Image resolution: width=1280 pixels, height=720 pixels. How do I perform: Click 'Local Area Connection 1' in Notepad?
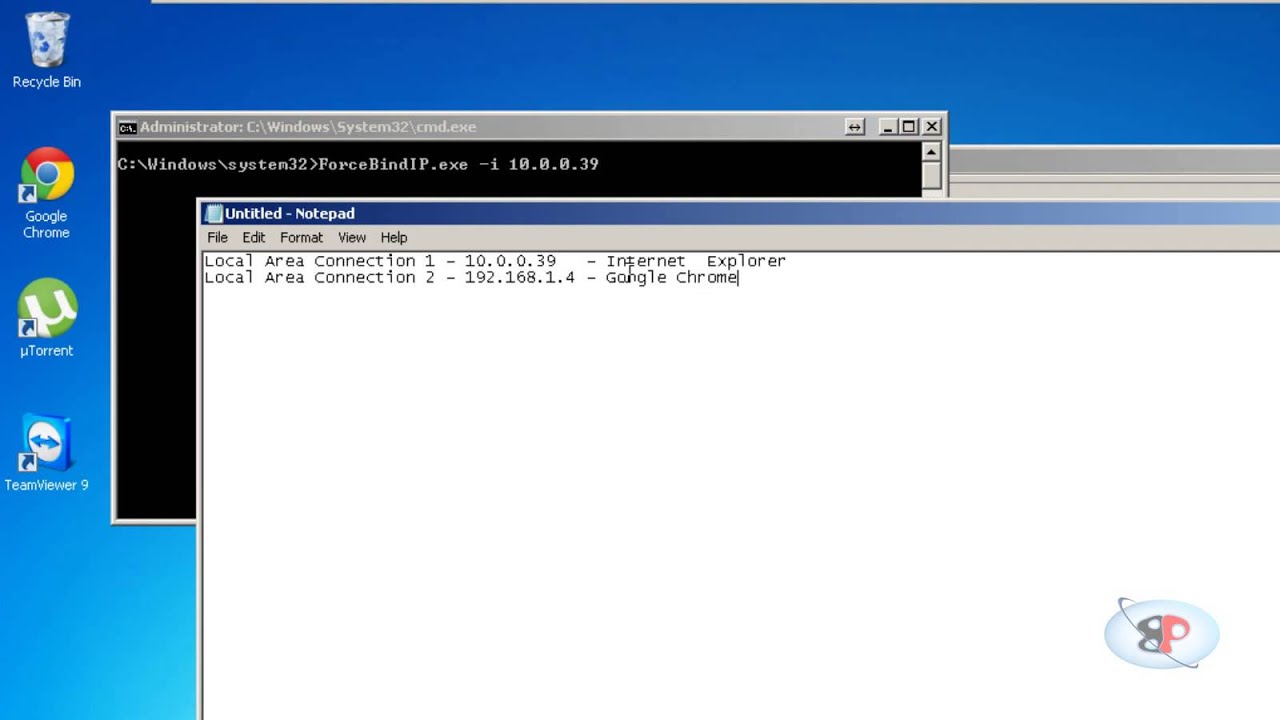click(320, 261)
